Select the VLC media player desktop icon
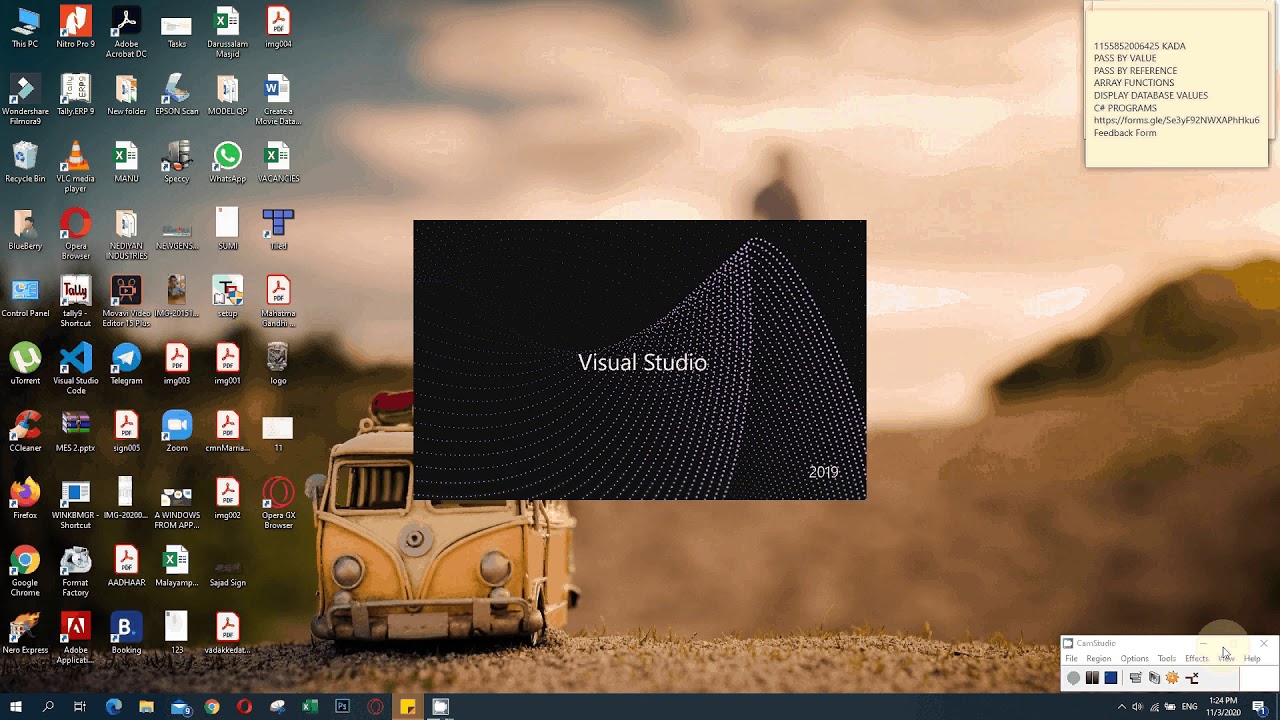The height and width of the screenshot is (720, 1280). (x=76, y=167)
